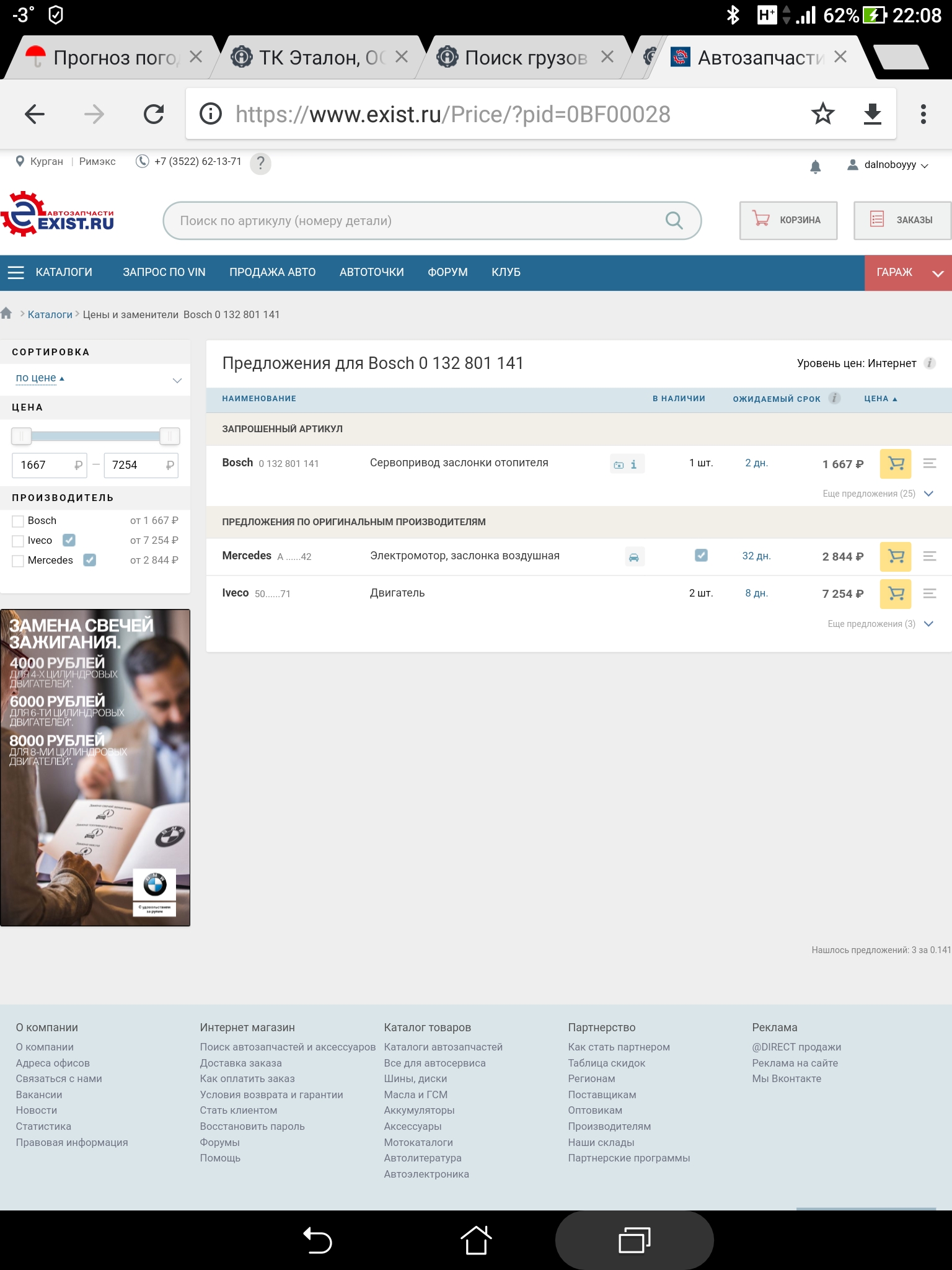Focus minimum price field 1667
952x1270 pixels.
[x=49, y=465]
